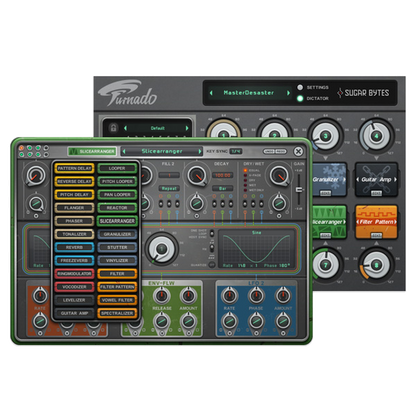Pick Pitch Delay in the effect menu

pyautogui.click(x=74, y=195)
